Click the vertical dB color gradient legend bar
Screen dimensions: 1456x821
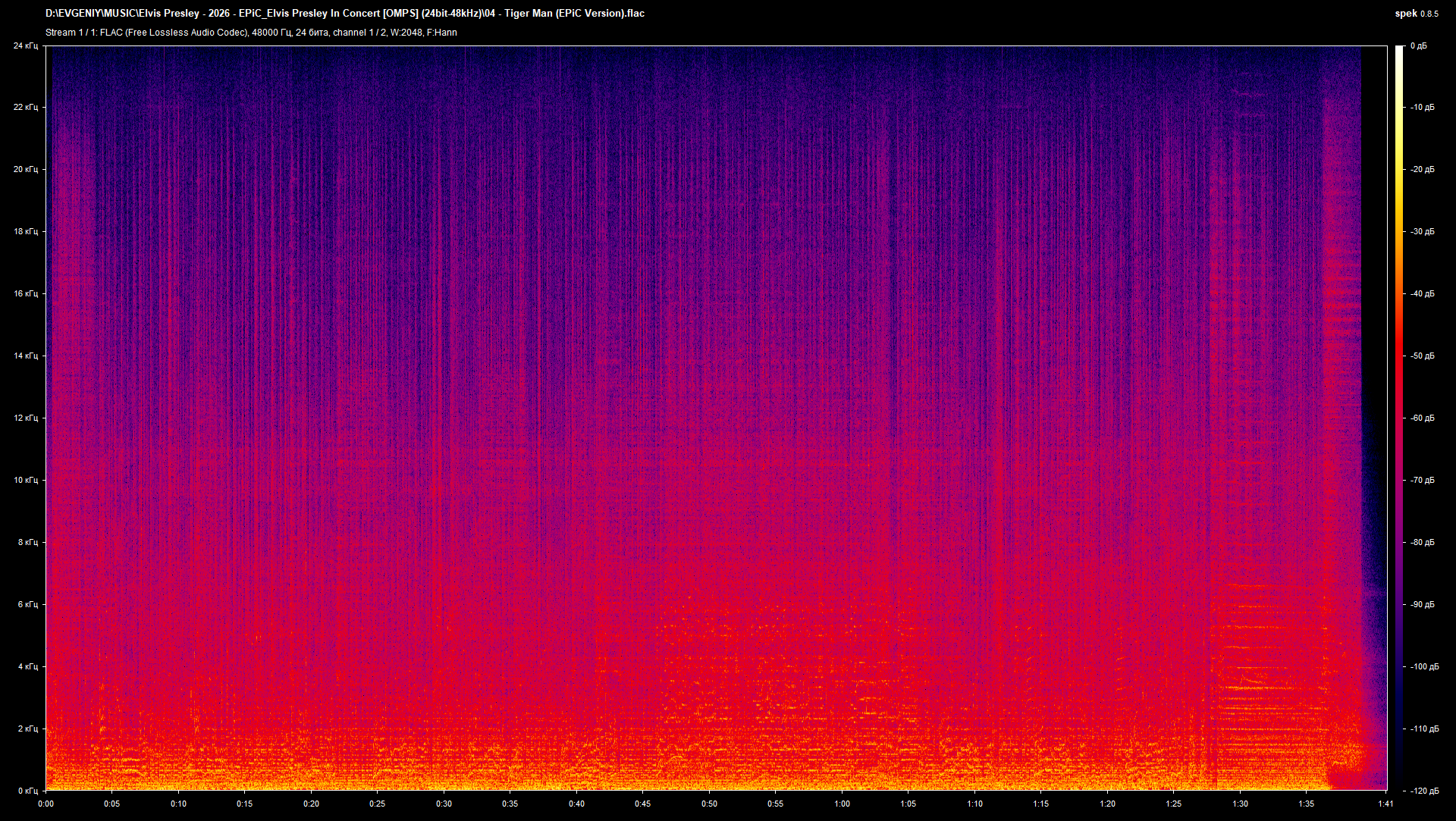(1399, 418)
